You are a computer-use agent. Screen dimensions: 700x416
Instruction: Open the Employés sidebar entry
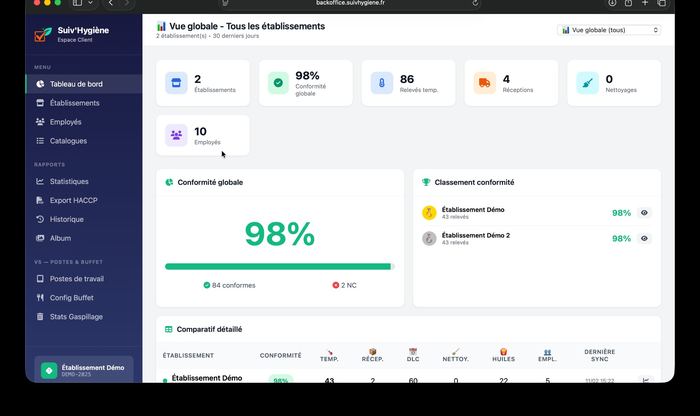(83, 122)
